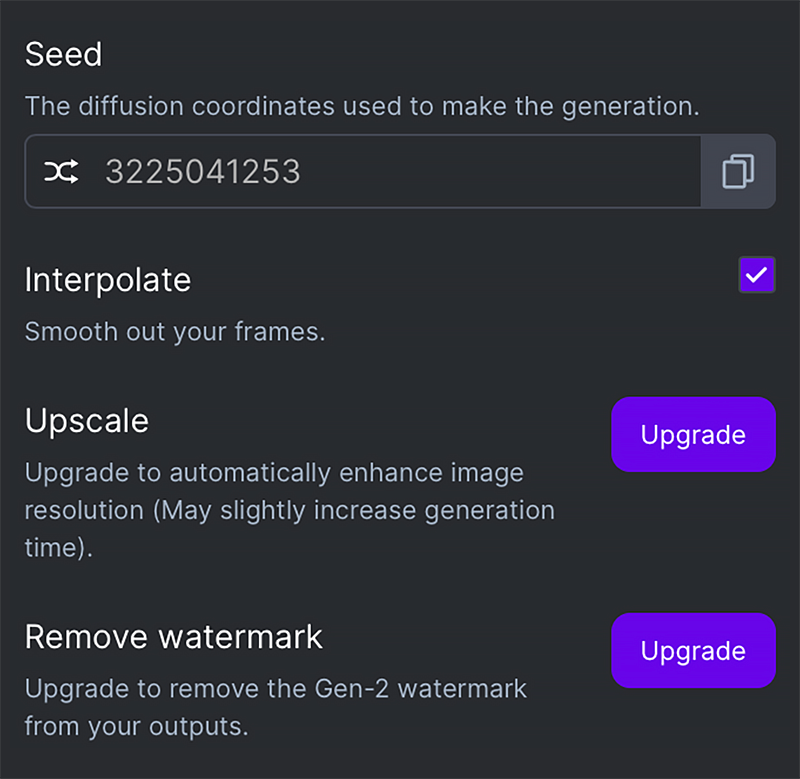The width and height of the screenshot is (800, 779).
Task: Click 'Upgrade to remove the Gen-2 watermark' text
Action: pyautogui.click(x=276, y=688)
